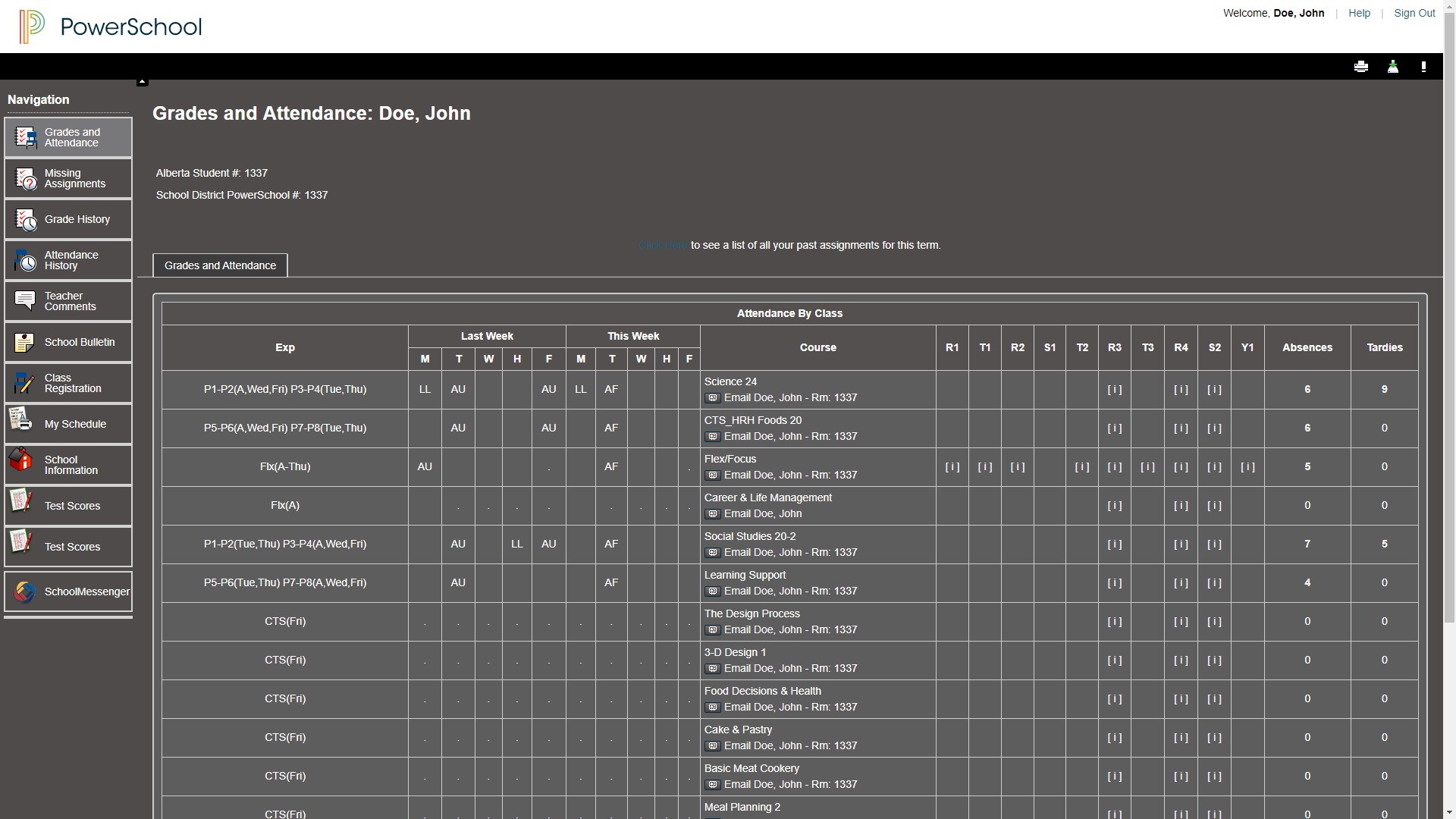The image size is (1456, 819).
Task: Click the alert exclamation icon top right
Action: (x=1424, y=67)
